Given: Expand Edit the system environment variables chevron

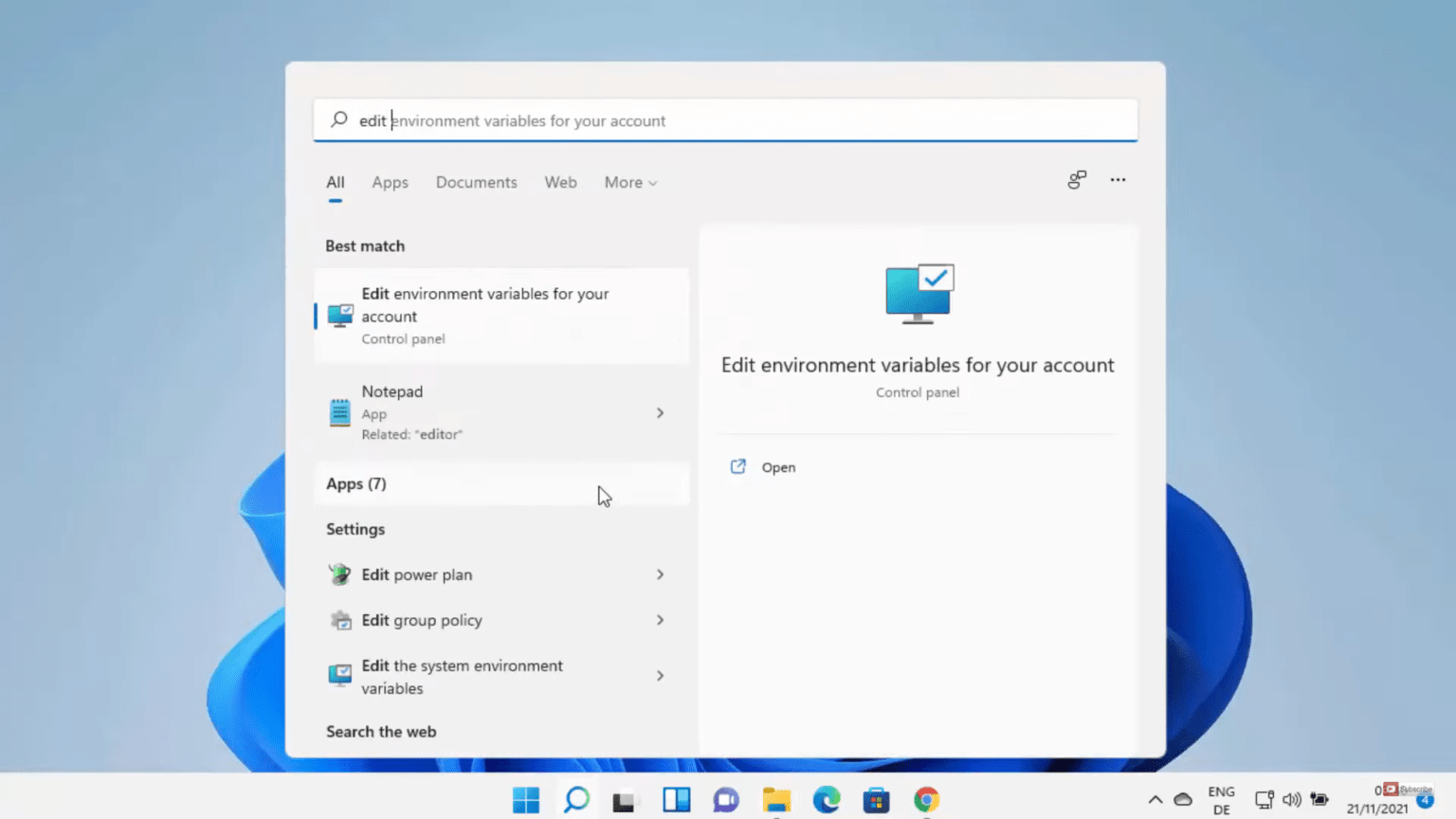Looking at the screenshot, I should click(660, 675).
